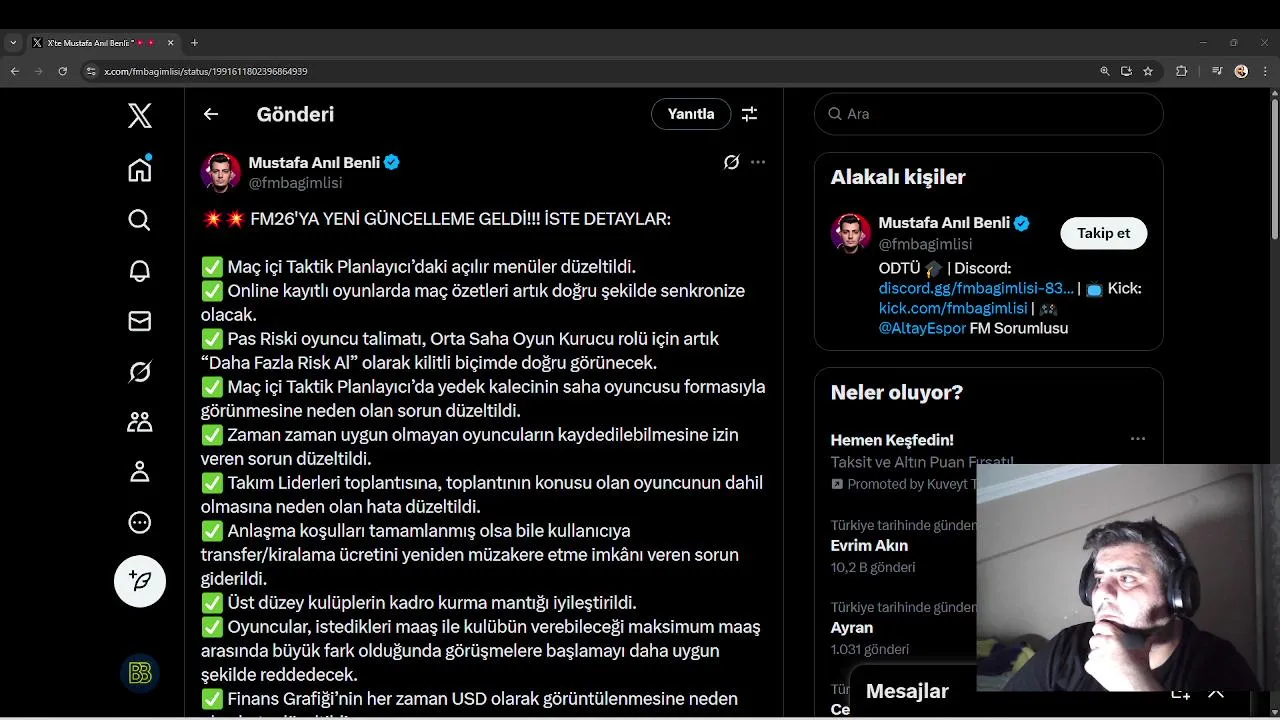Open the discord.gg/fmbagimlisi link
The image size is (1280, 720).
point(976,288)
